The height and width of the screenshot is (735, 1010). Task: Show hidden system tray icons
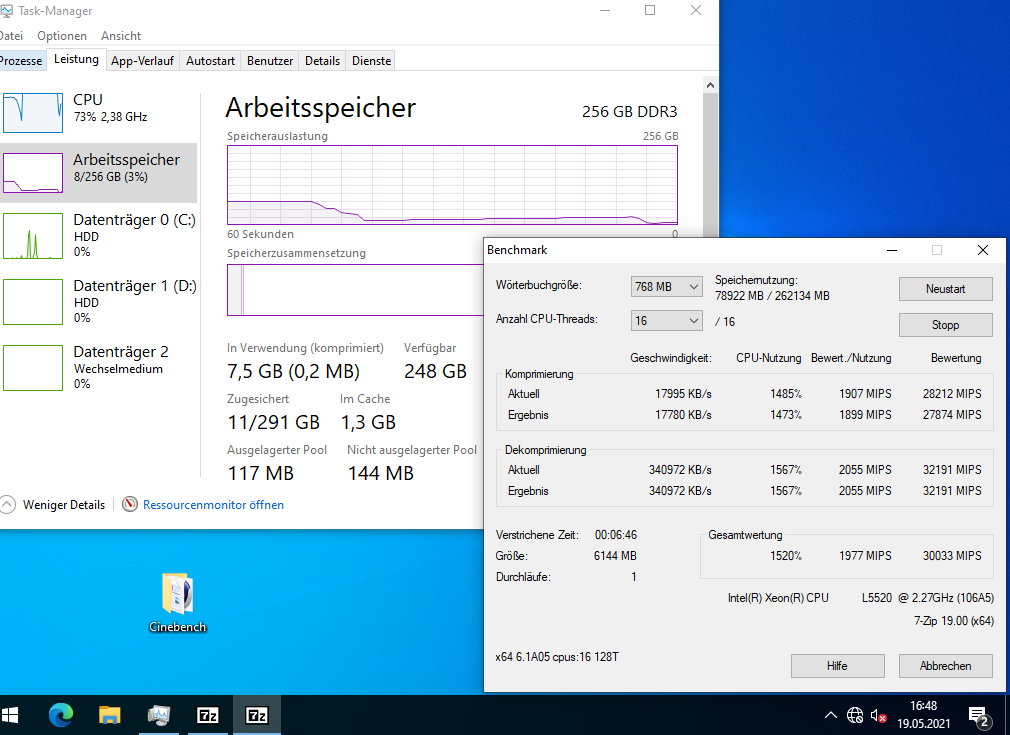click(830, 715)
